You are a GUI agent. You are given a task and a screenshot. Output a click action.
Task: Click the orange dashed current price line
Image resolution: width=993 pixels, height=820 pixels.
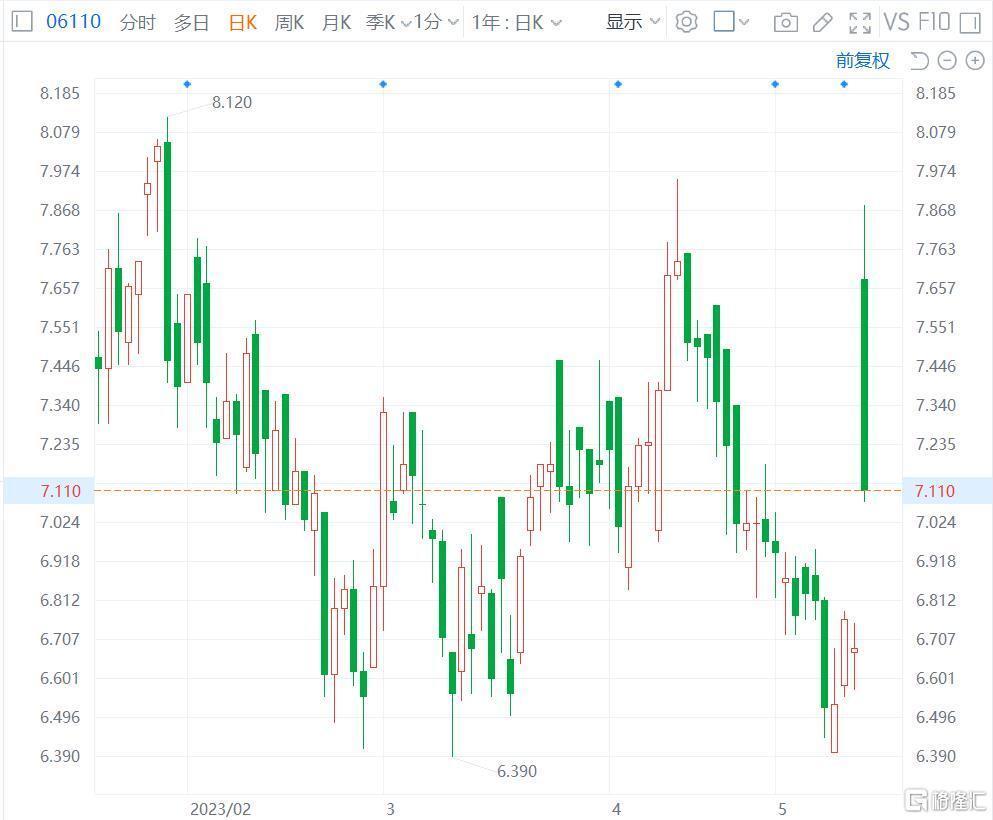point(498,491)
